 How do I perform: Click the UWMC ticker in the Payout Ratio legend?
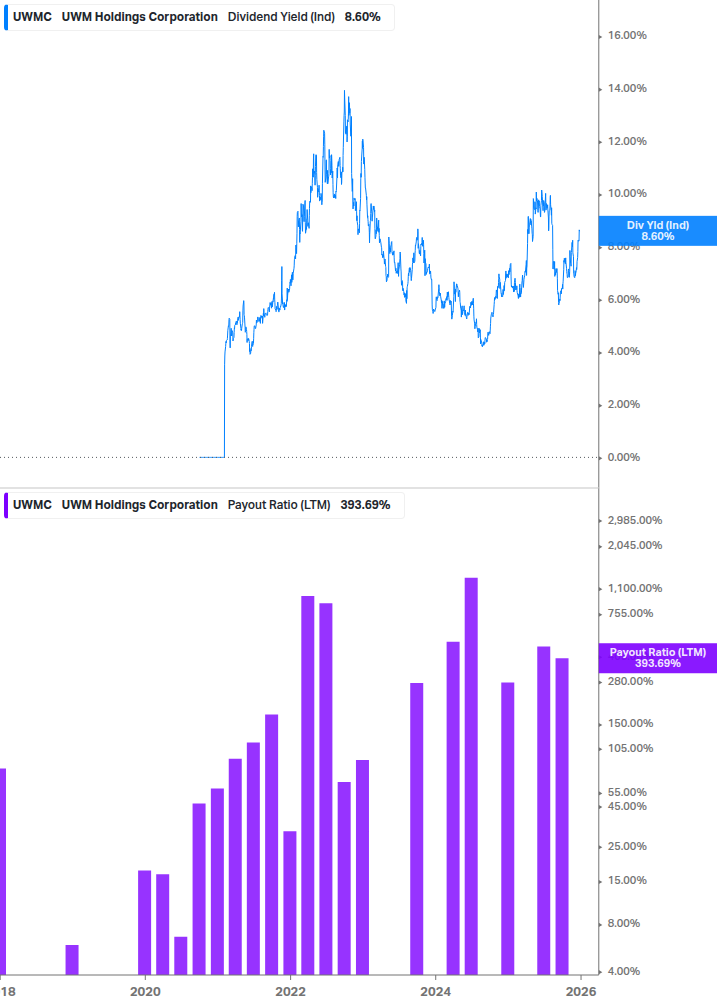32,505
